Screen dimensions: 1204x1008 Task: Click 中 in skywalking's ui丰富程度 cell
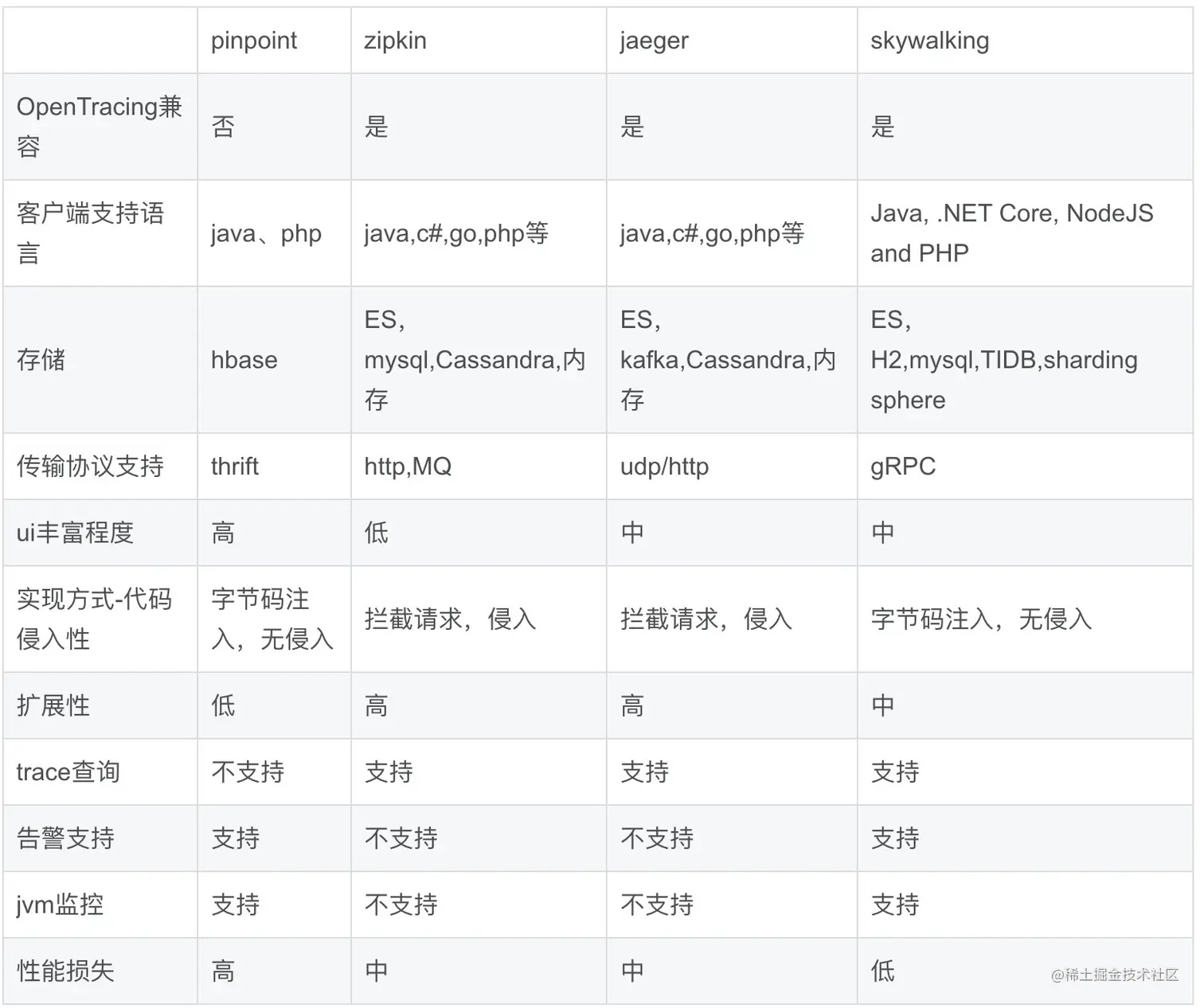[x=882, y=533]
